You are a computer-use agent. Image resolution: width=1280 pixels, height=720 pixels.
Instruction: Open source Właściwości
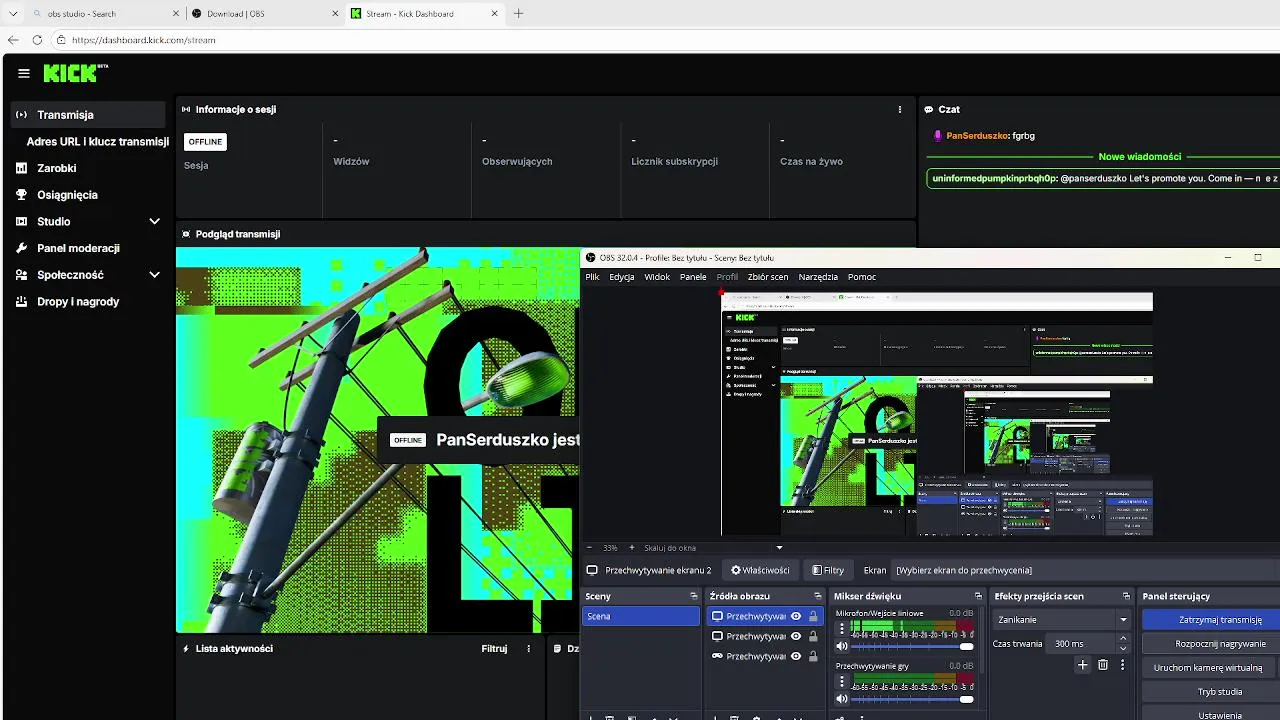coord(760,570)
